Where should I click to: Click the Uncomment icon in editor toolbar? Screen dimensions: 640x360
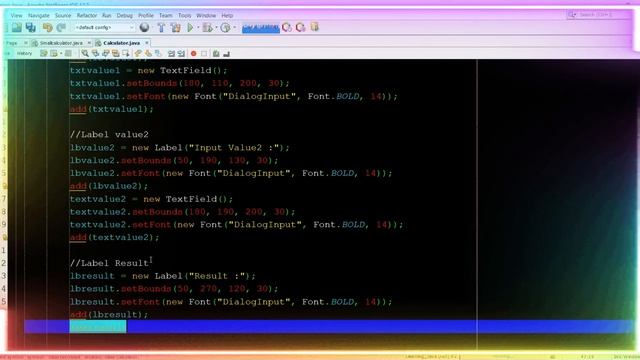[x=226, y=53]
